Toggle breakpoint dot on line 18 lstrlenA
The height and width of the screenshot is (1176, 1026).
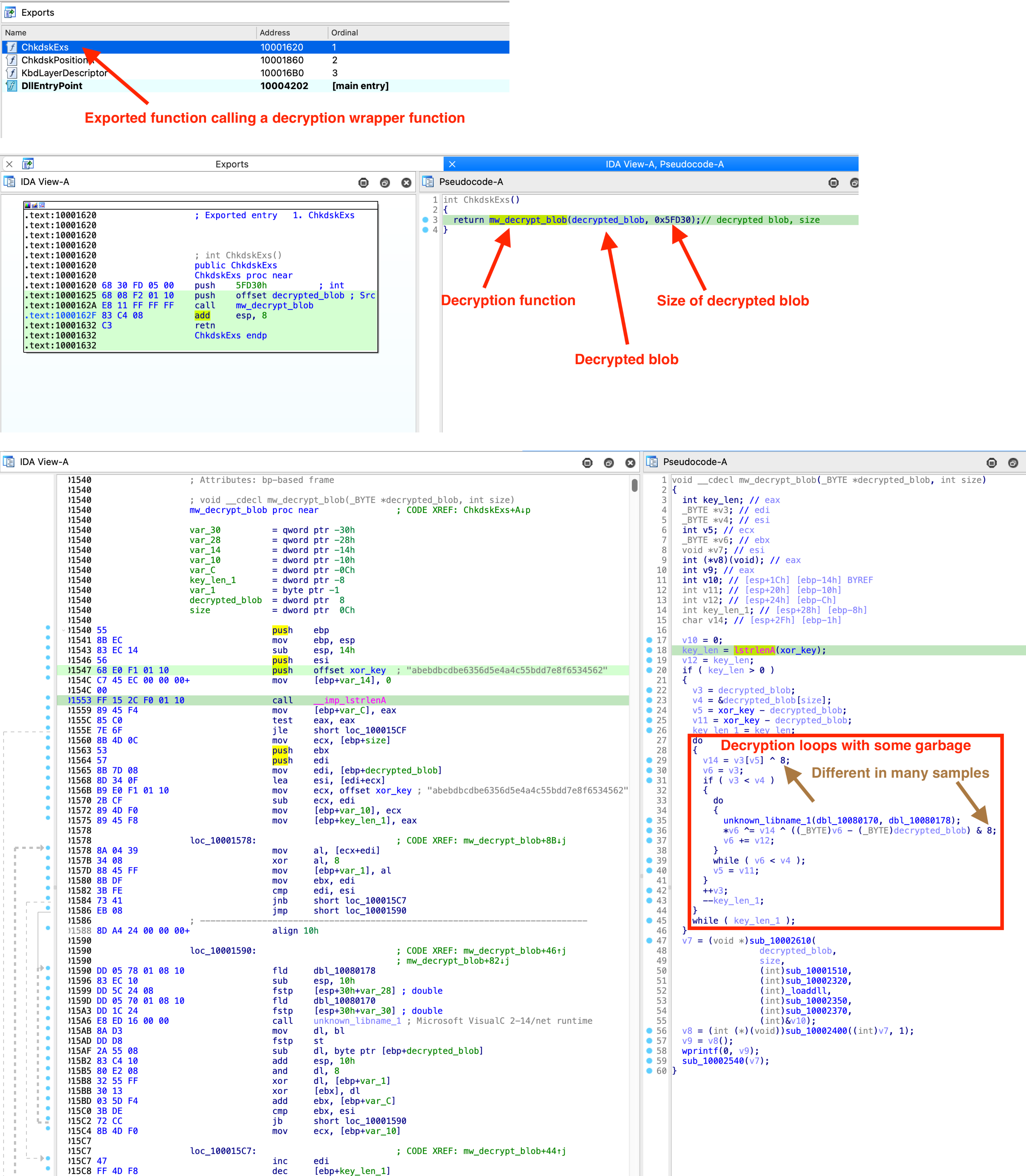tap(649, 650)
